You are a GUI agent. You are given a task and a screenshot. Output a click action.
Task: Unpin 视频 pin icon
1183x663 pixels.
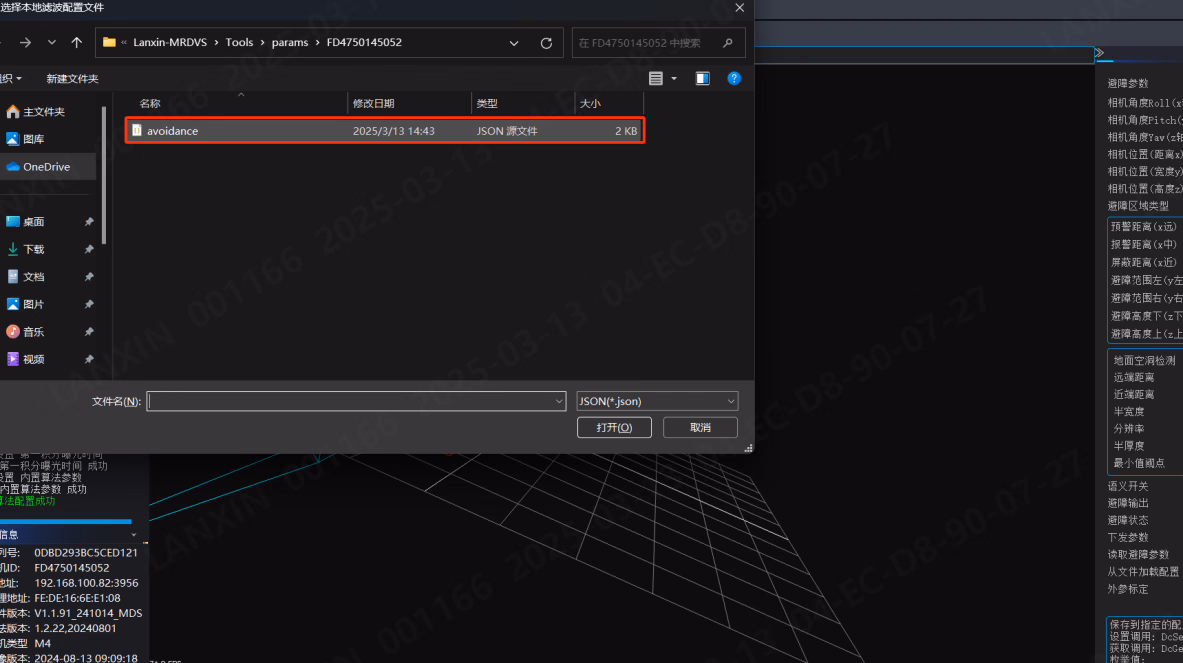[x=89, y=359]
